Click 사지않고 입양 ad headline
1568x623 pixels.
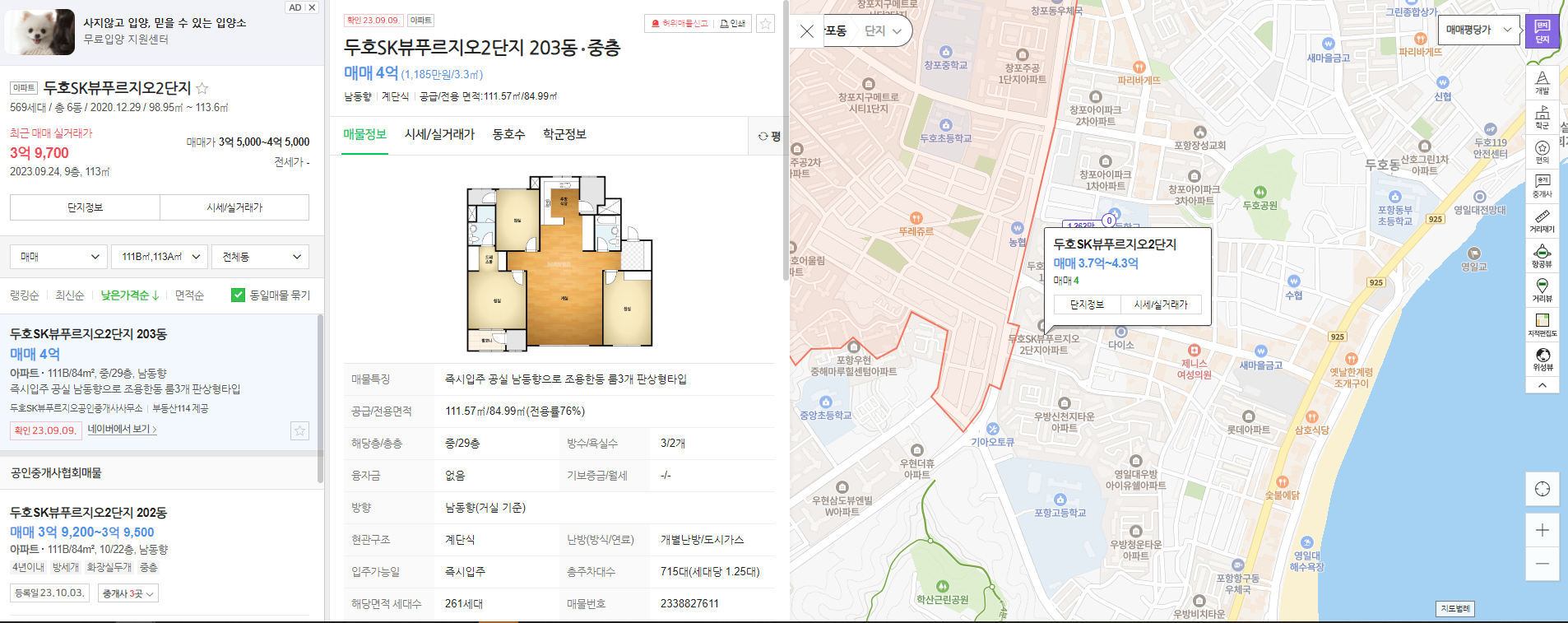(x=165, y=23)
